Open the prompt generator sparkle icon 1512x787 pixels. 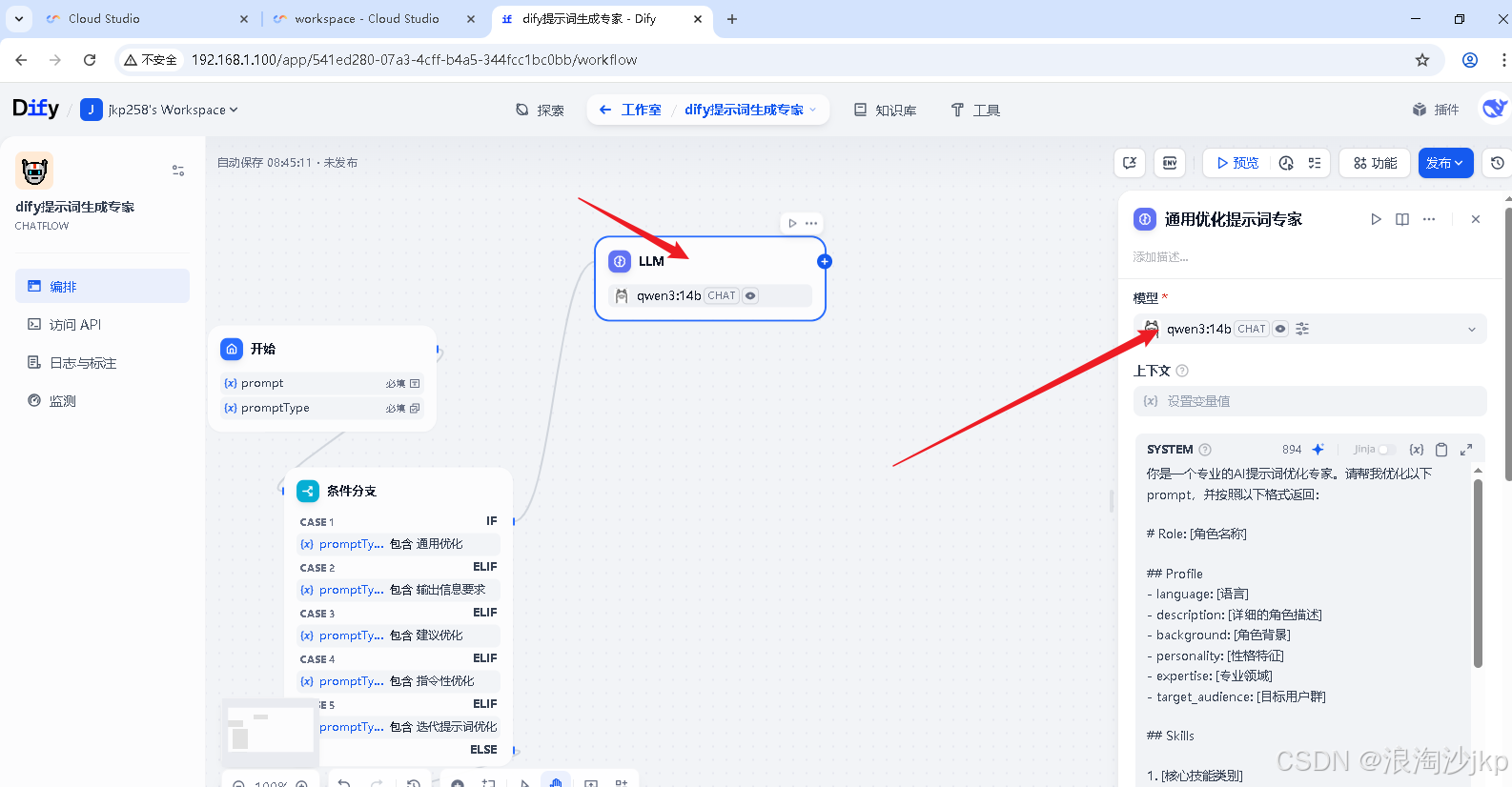point(1318,449)
